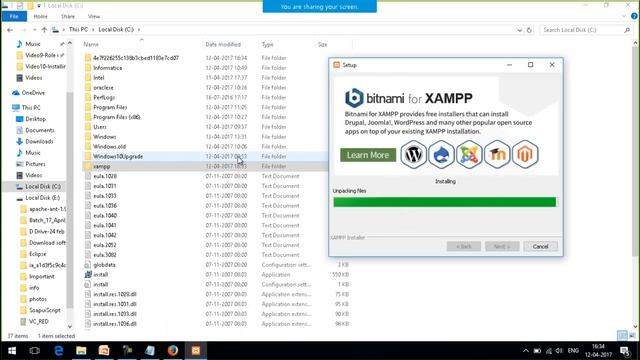Select the oraclexe folder

pyautogui.click(x=103, y=87)
